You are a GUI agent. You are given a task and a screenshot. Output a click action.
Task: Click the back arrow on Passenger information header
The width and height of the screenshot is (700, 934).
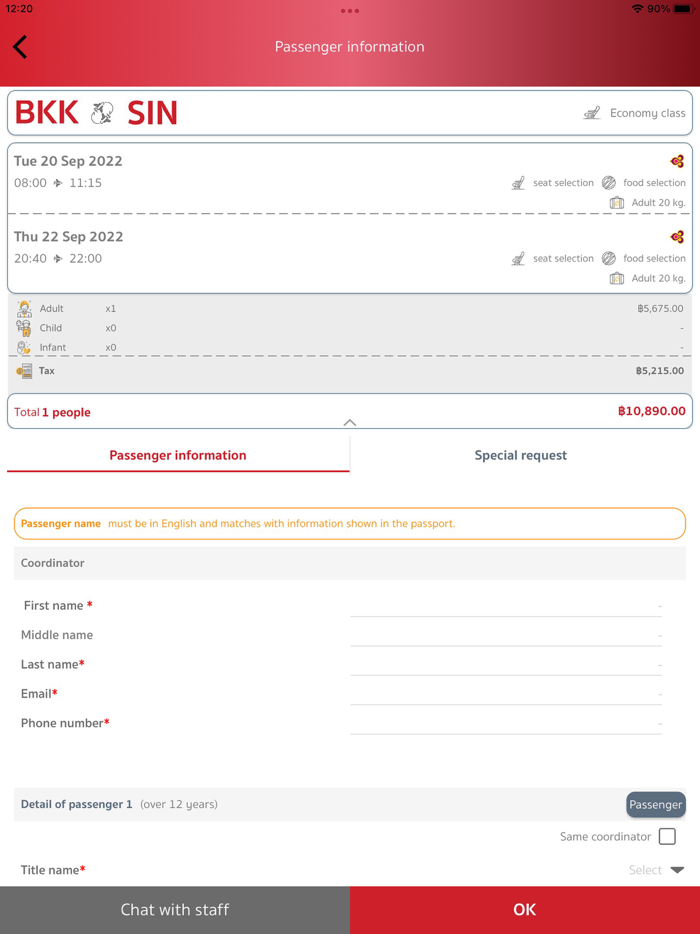(x=20, y=47)
